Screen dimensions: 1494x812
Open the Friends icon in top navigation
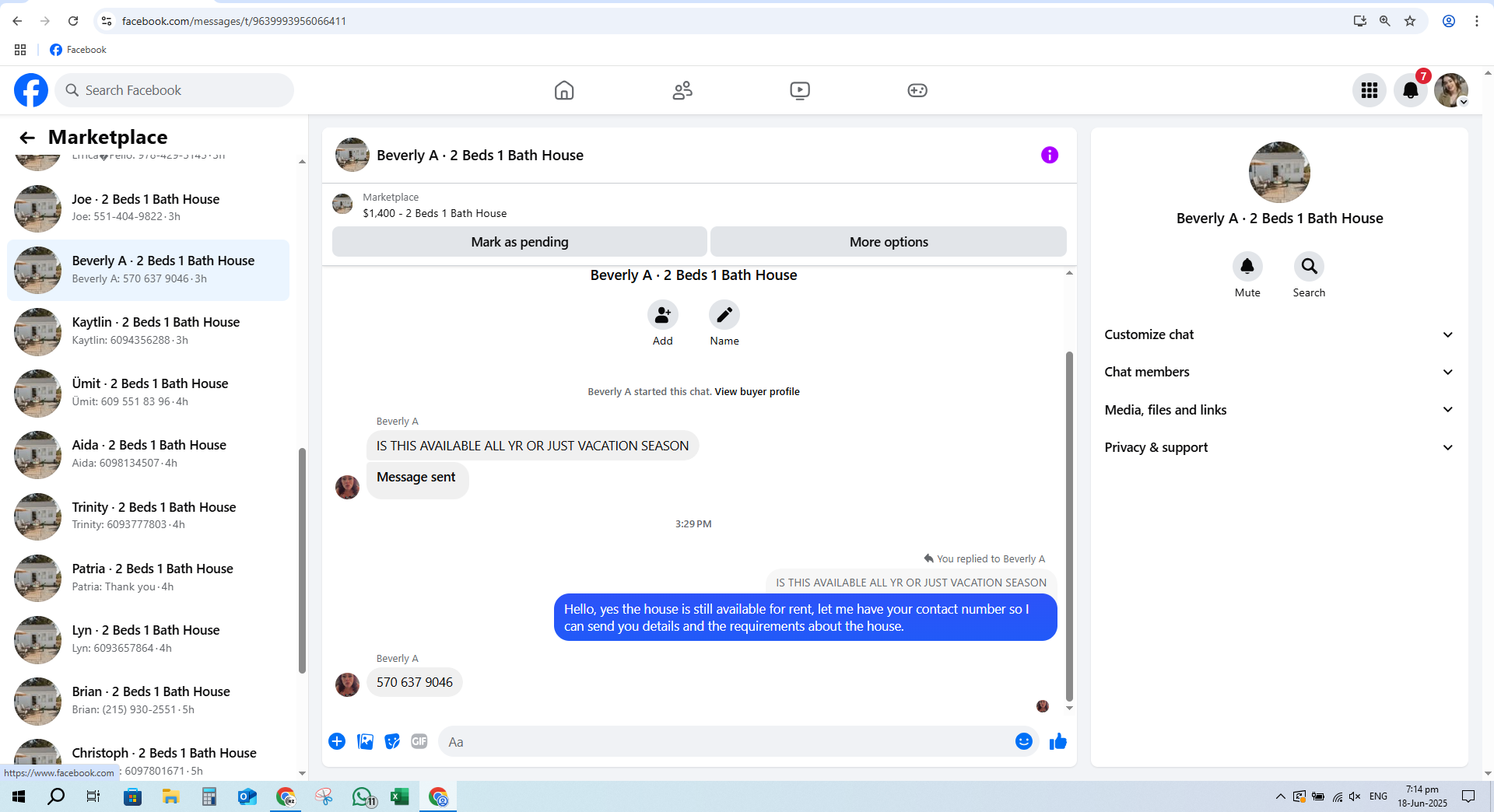pyautogui.click(x=682, y=90)
